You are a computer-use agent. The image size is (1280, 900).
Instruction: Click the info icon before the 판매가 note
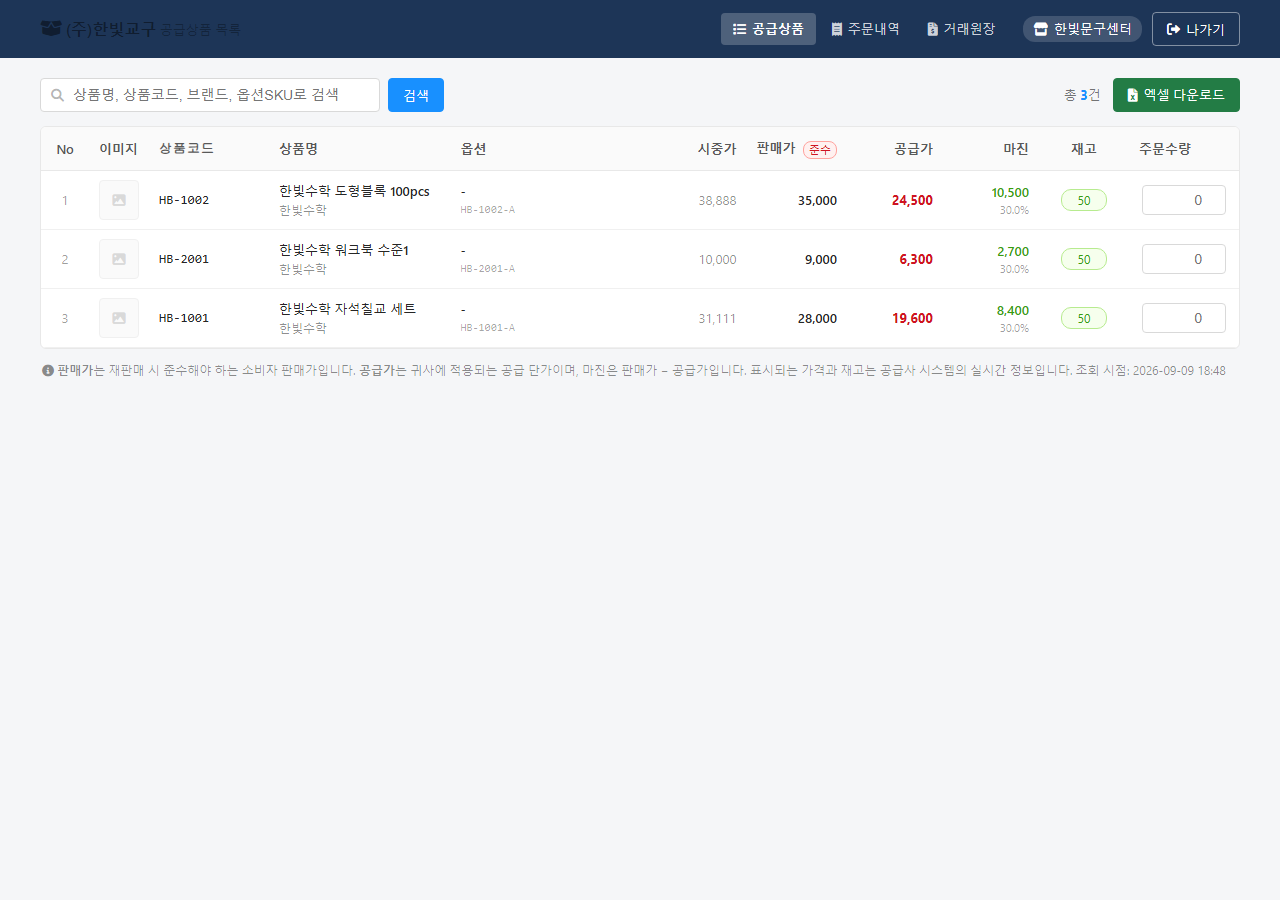click(47, 370)
